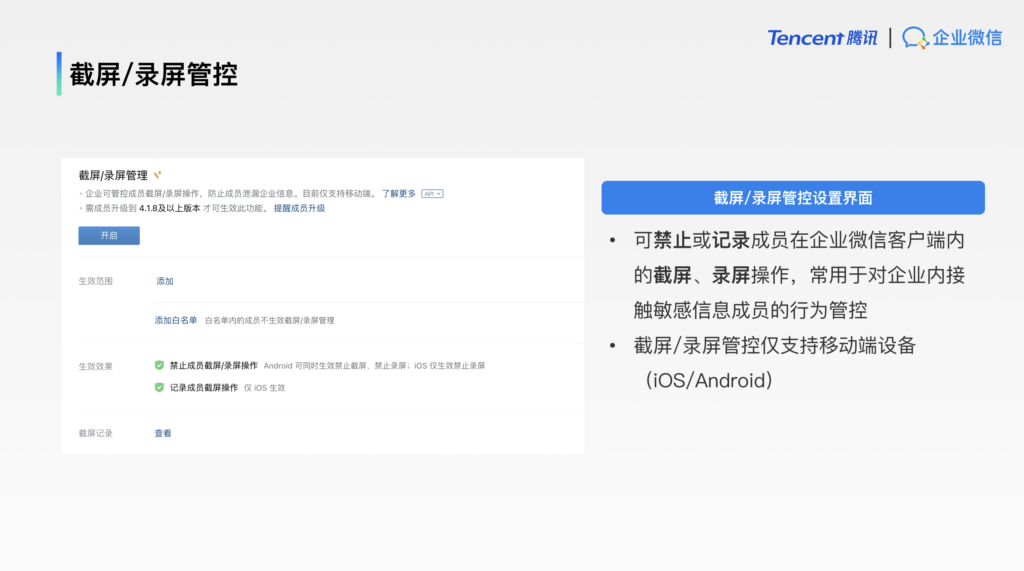The height and width of the screenshot is (571, 1024).
Task: Click the Tencent 腾讯 logo
Action: point(822,38)
